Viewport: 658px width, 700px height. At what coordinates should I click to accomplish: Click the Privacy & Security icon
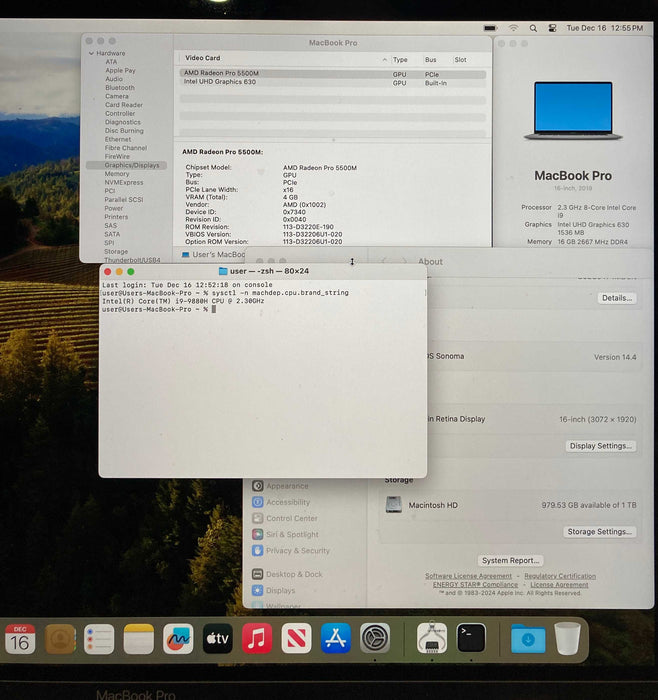(x=258, y=550)
